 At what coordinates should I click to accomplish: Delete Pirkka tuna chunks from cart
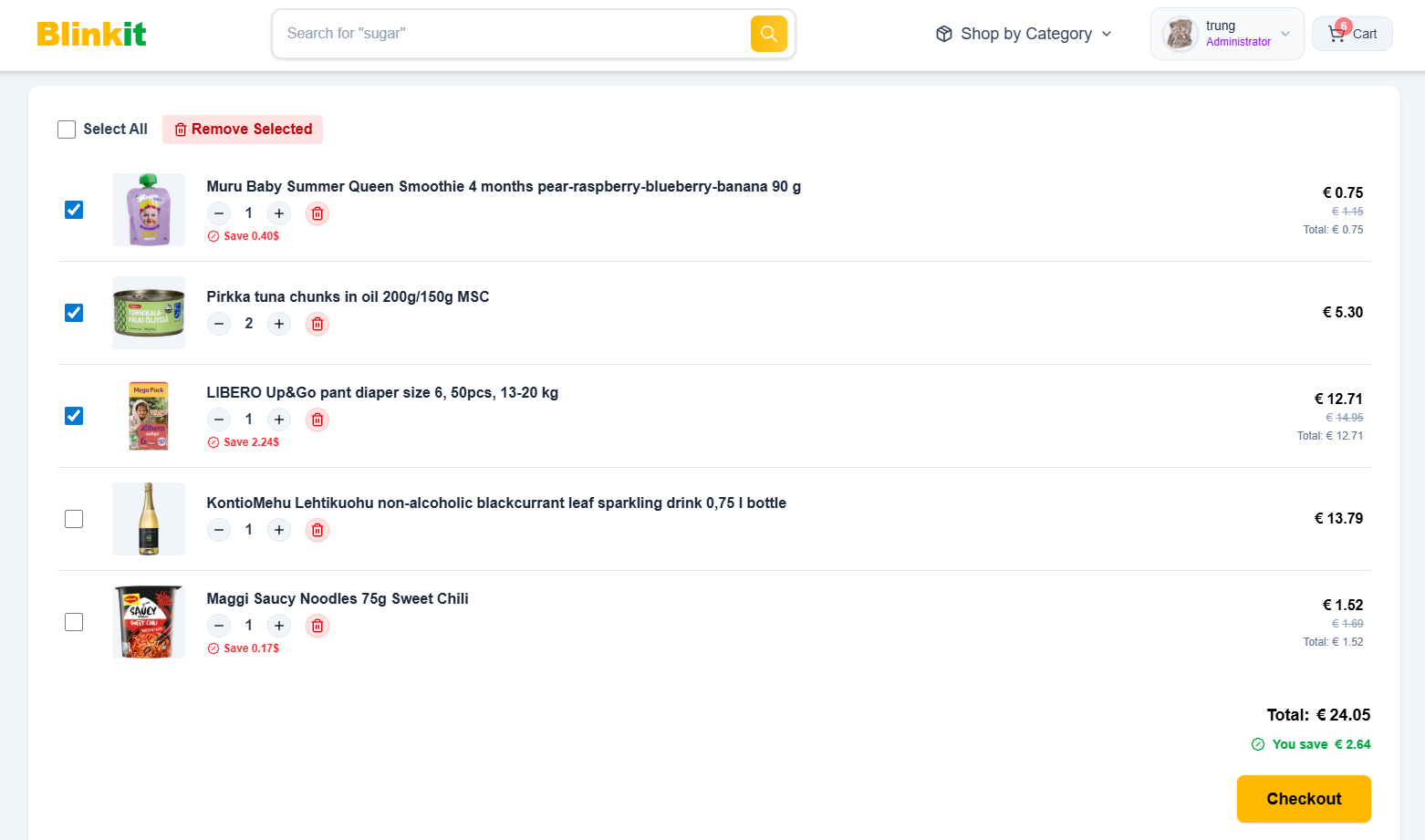(317, 324)
